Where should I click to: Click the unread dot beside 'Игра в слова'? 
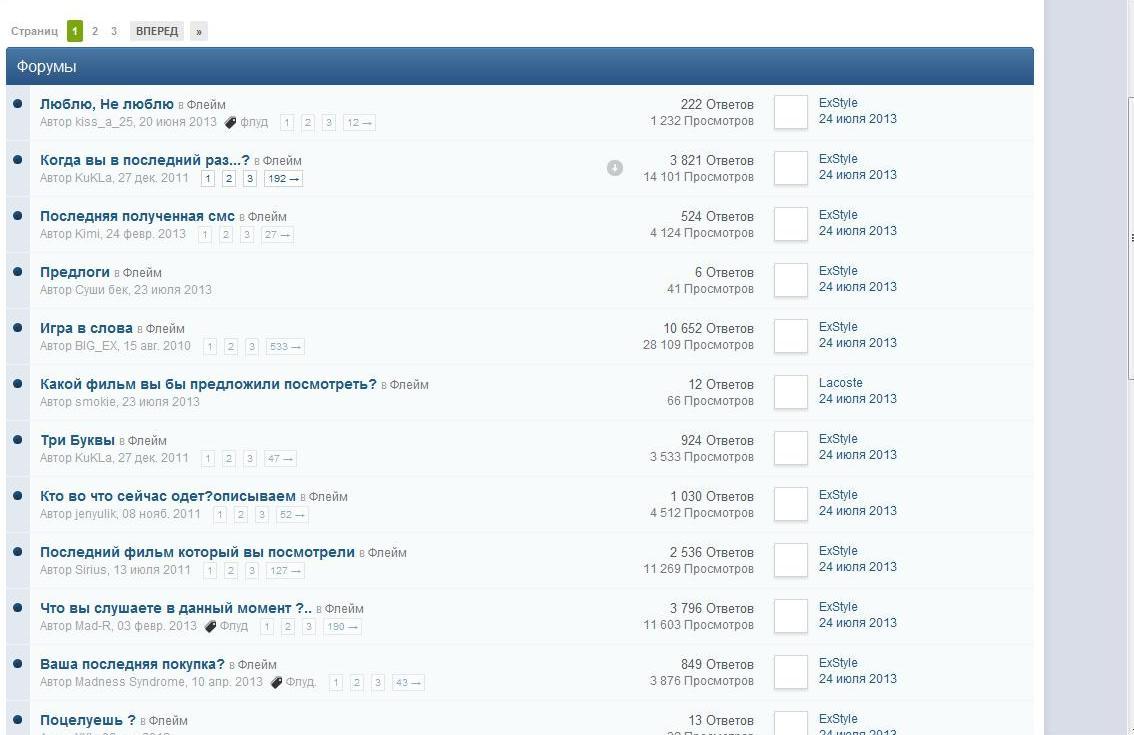pyautogui.click(x=18, y=327)
